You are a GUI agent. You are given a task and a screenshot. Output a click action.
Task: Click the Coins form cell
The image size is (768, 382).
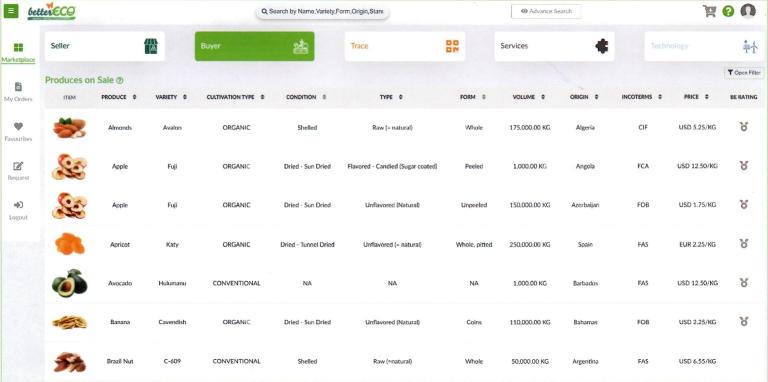tap(474, 322)
